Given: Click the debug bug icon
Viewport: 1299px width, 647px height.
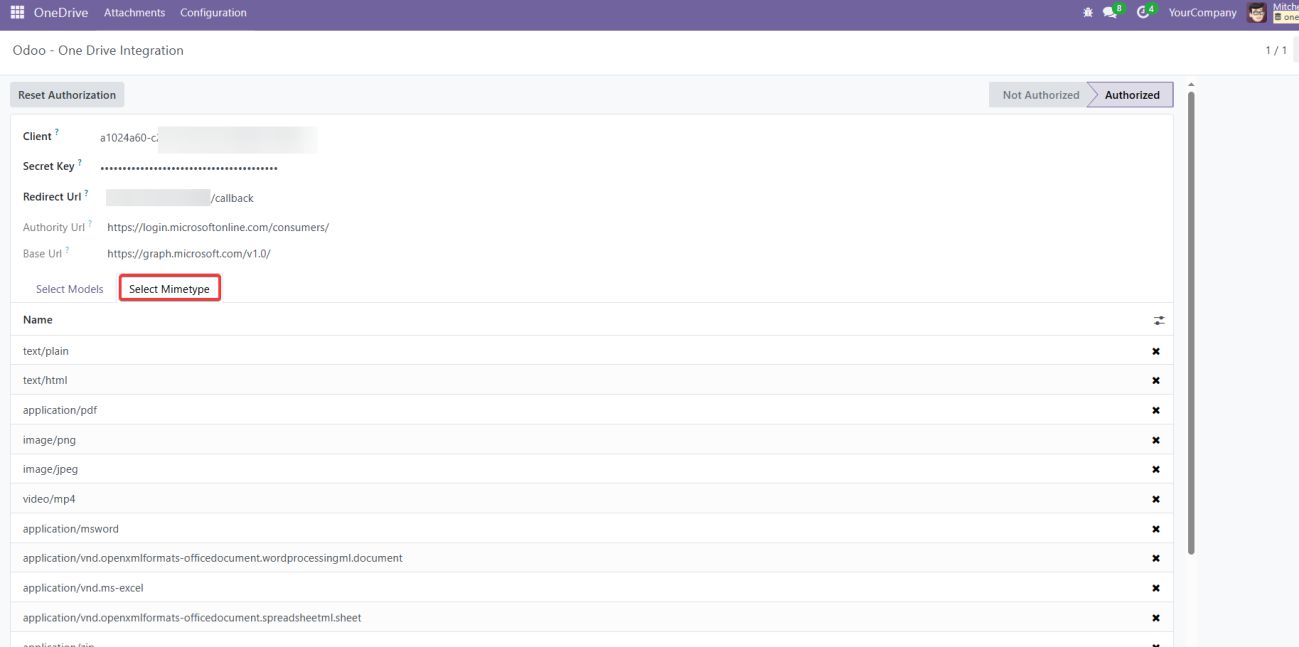Looking at the screenshot, I should coord(1088,13).
